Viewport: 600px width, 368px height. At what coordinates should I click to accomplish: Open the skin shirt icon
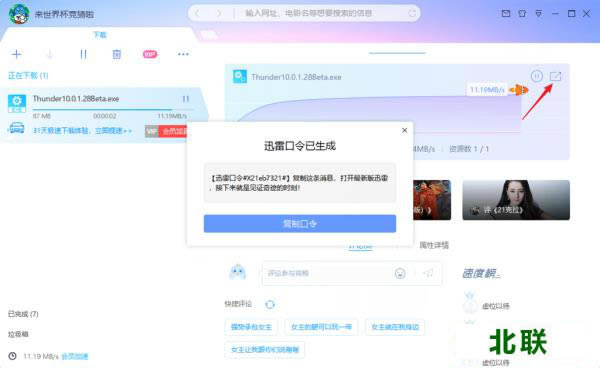tap(522, 14)
